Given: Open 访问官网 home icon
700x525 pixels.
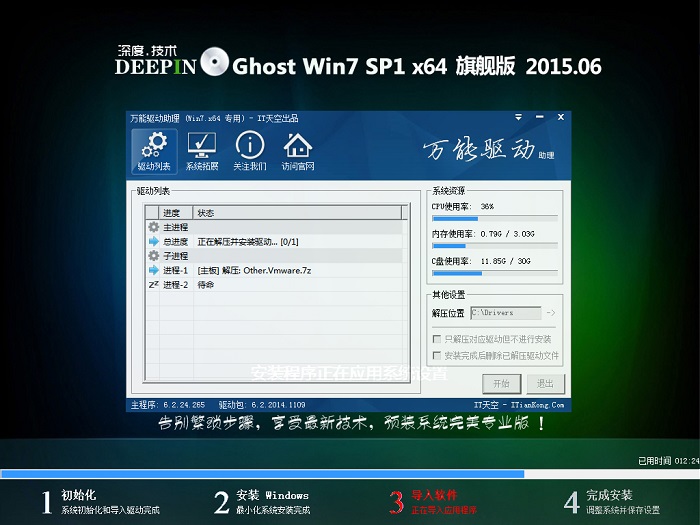Looking at the screenshot, I should 298,151.
